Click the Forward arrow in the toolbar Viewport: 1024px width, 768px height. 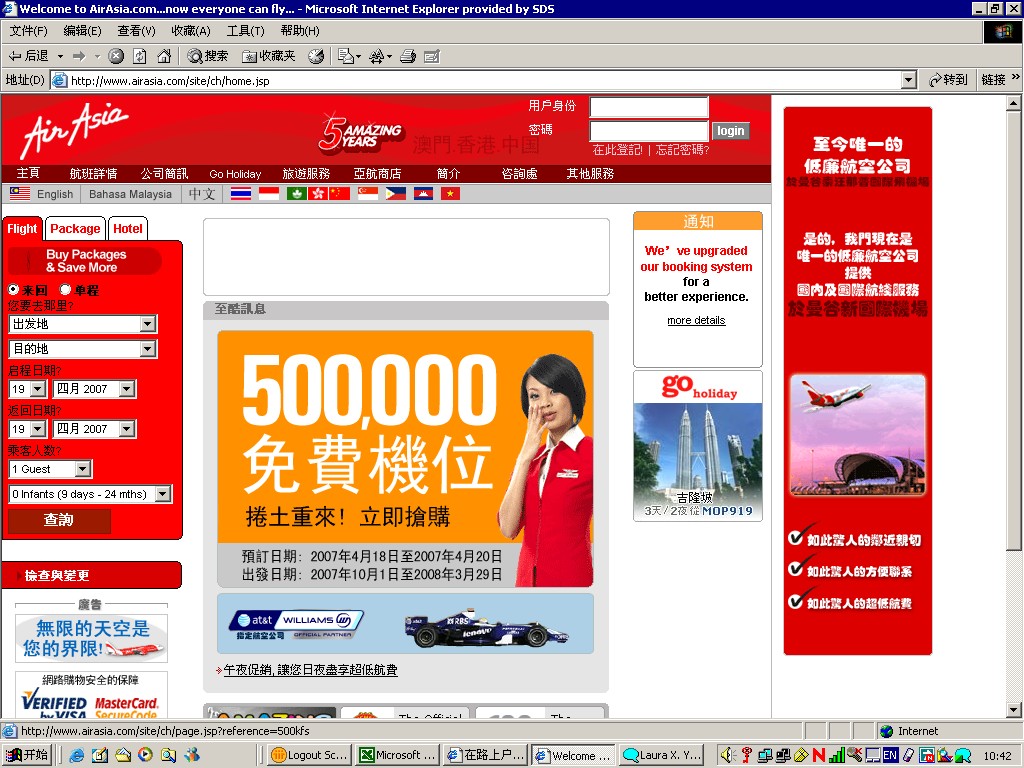[79, 56]
